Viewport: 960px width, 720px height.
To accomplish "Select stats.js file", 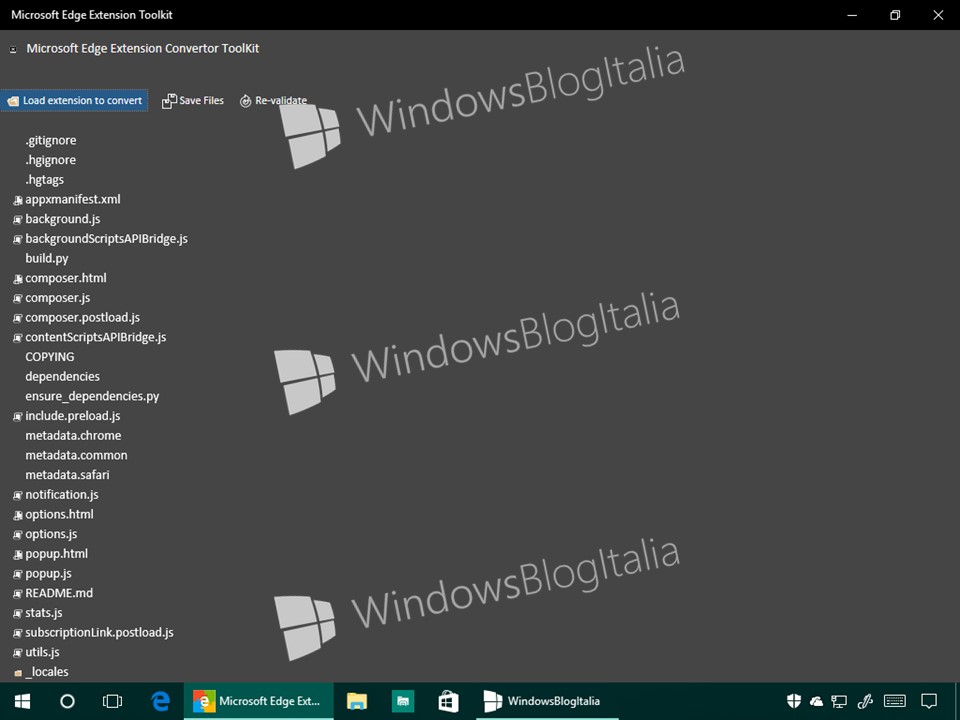I will 44,613.
